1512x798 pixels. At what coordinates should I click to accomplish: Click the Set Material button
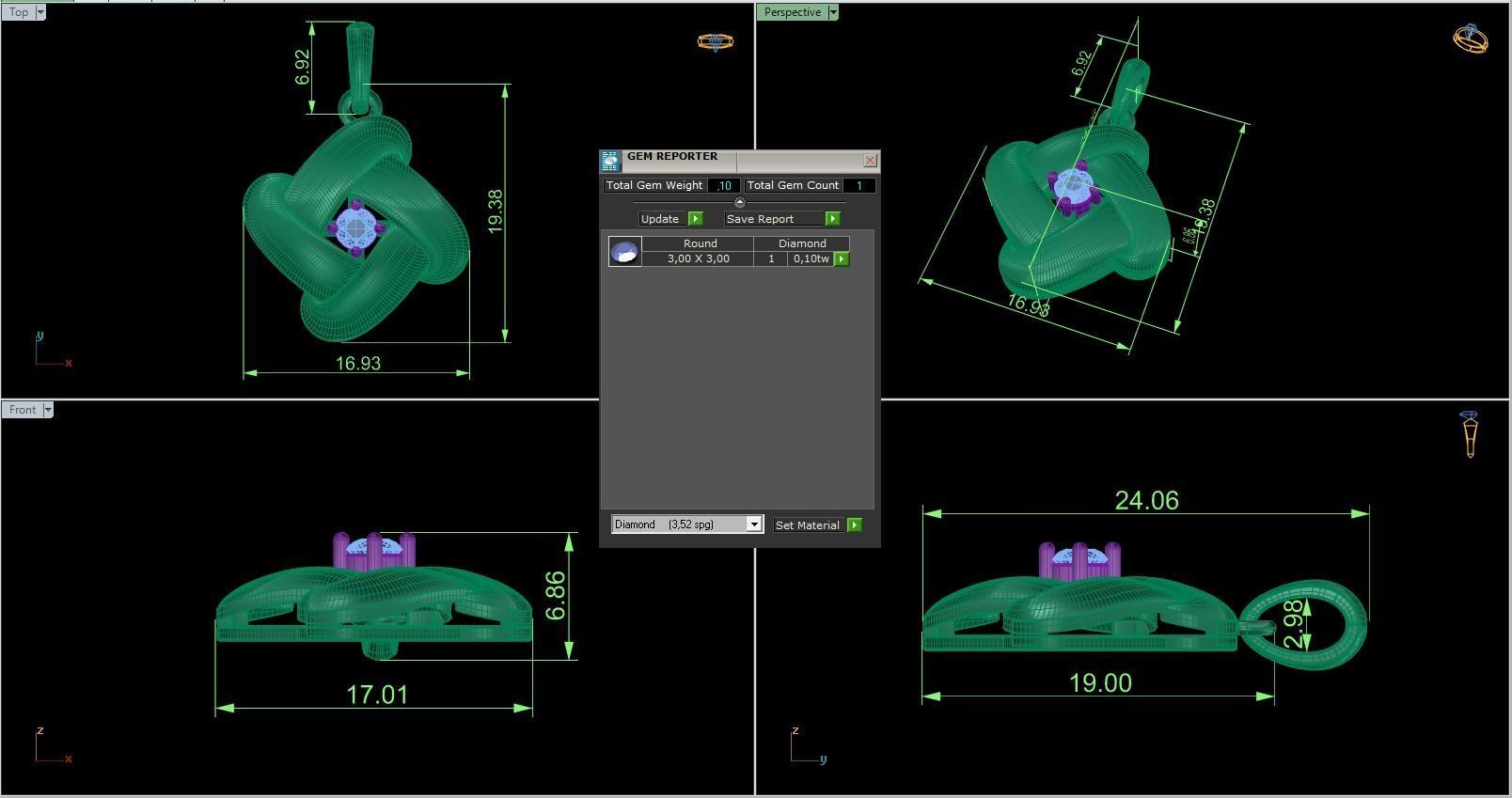pyautogui.click(x=809, y=525)
